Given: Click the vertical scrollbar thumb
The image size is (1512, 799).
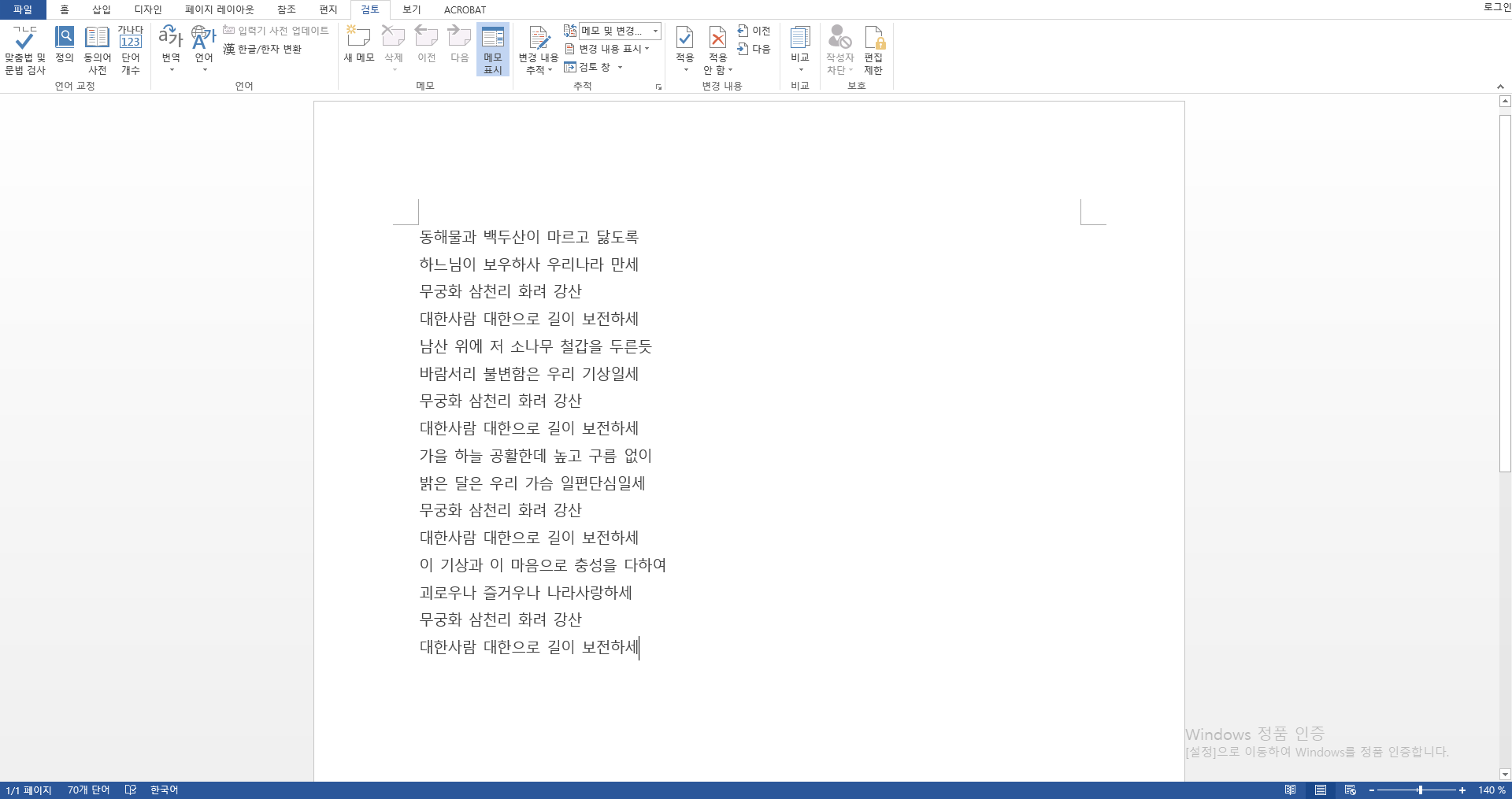Looking at the screenshot, I should coord(1505,294).
